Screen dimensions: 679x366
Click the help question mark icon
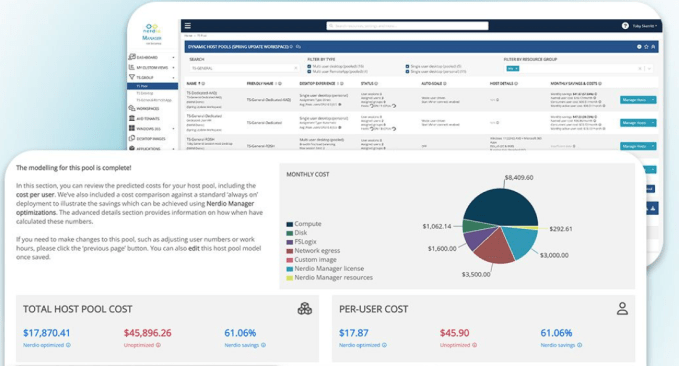pos(625,26)
